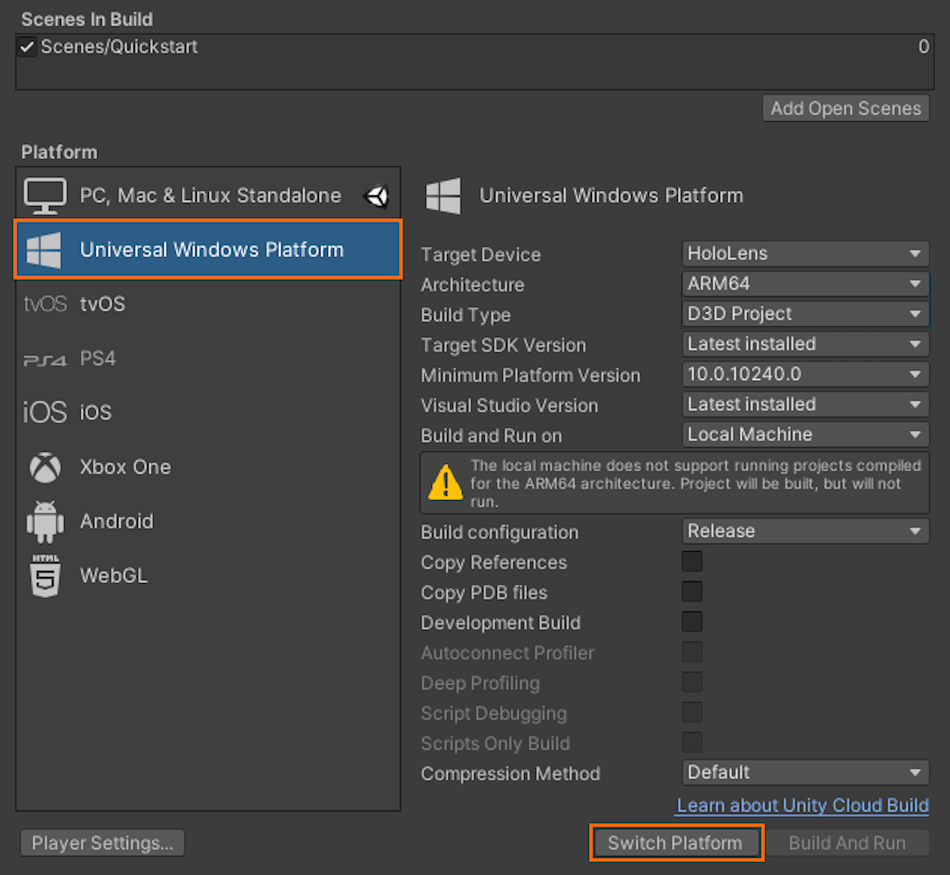The width and height of the screenshot is (950, 875).
Task: Enable the Development Build checkbox
Action: (x=692, y=622)
